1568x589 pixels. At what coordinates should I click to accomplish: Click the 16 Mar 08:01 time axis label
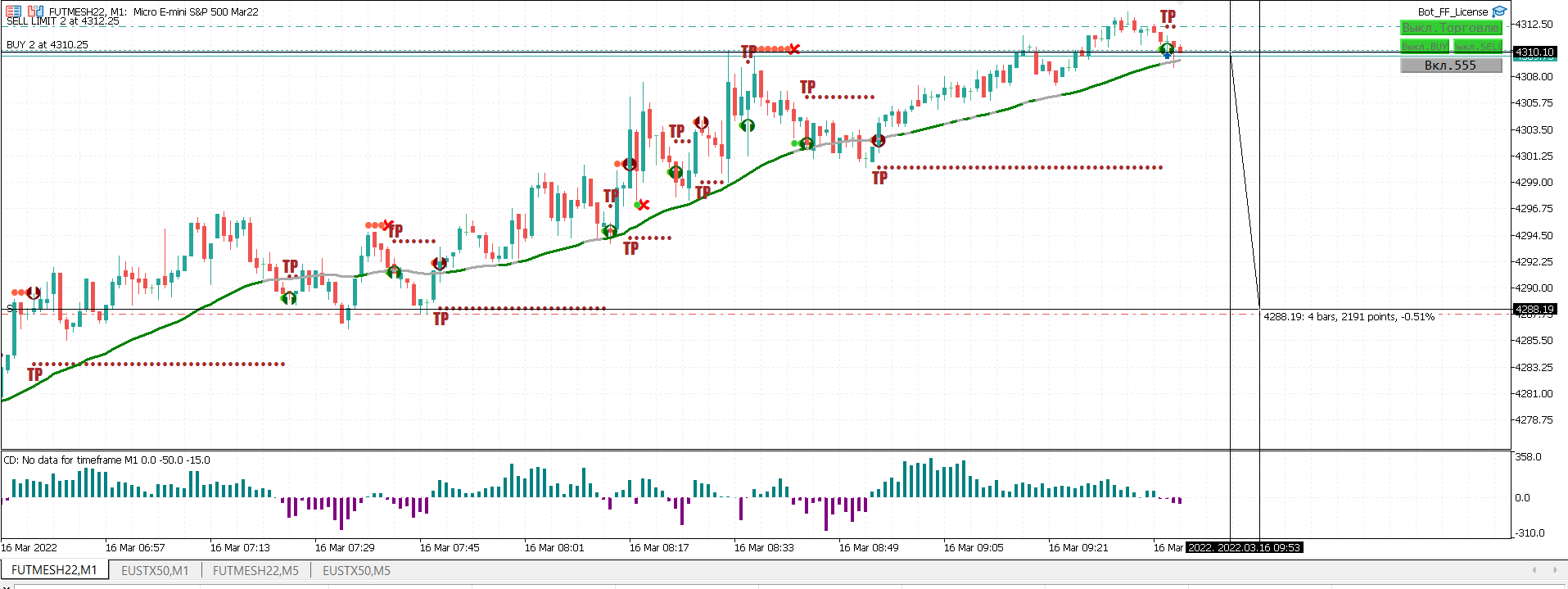(554, 548)
